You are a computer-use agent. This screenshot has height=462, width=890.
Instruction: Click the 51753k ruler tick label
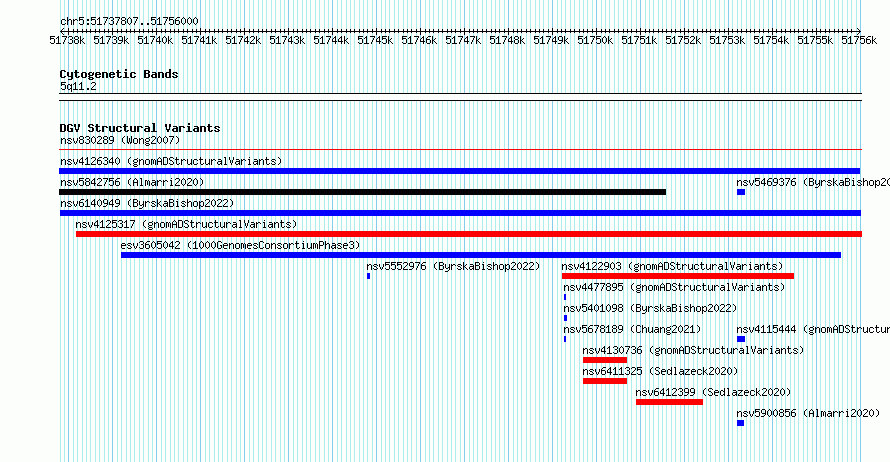click(x=727, y=40)
